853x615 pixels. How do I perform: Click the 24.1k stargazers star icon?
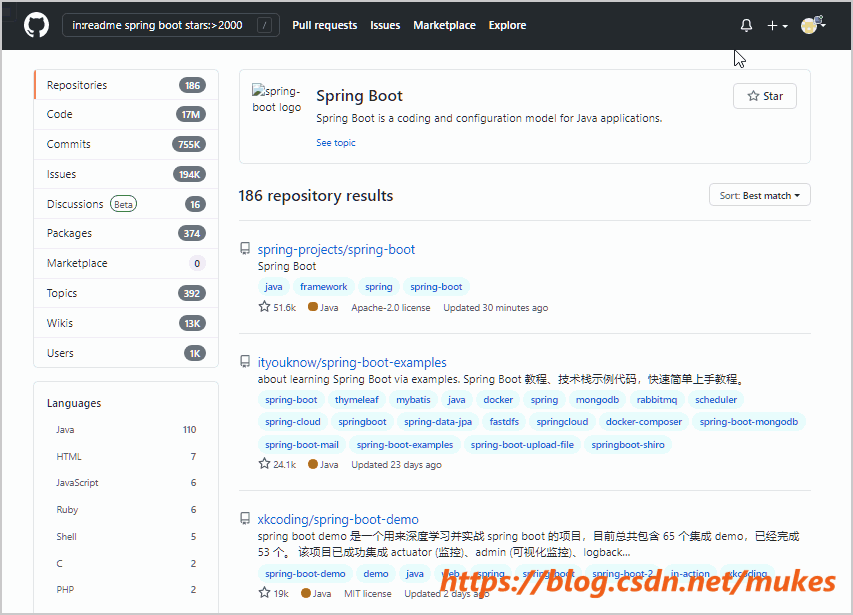(x=264, y=464)
